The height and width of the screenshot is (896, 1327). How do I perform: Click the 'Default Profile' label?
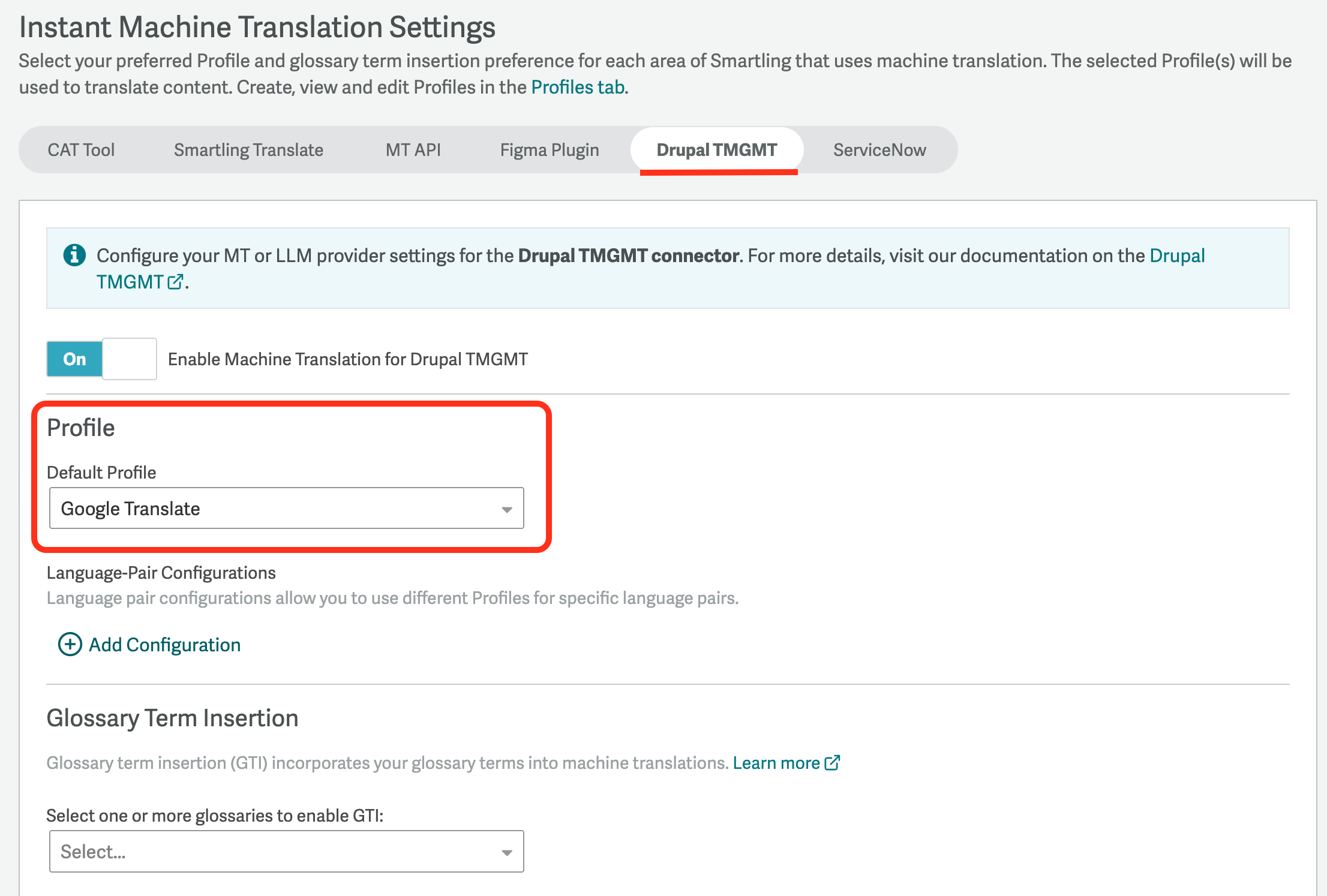(x=101, y=473)
